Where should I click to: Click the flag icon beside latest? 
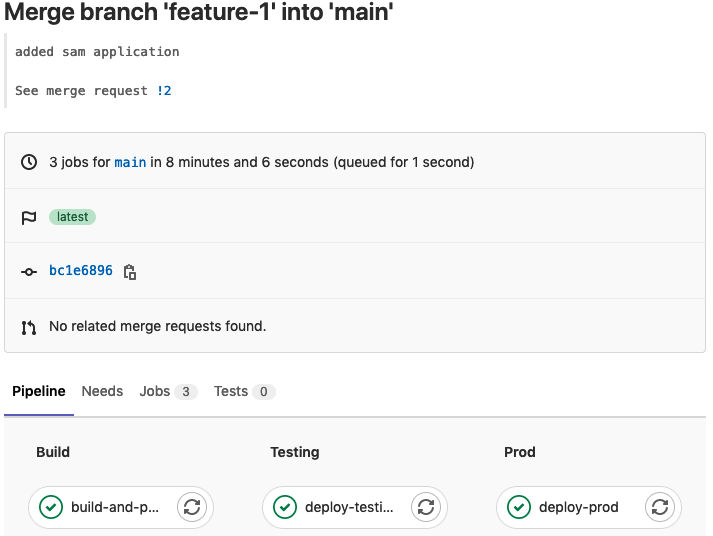(x=29, y=217)
